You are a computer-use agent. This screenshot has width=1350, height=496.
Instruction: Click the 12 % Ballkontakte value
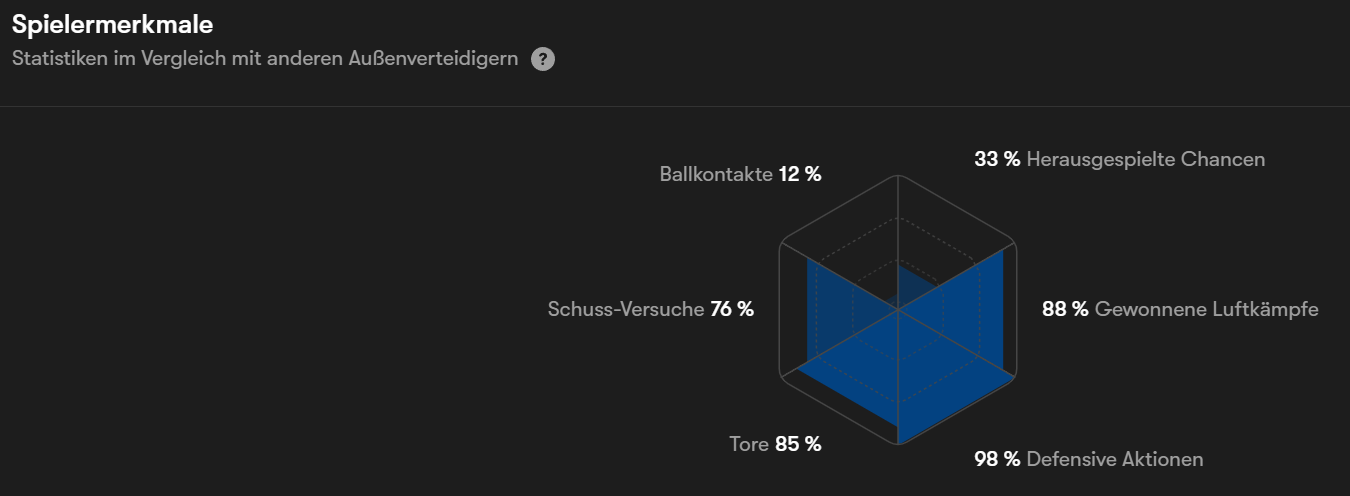click(800, 174)
